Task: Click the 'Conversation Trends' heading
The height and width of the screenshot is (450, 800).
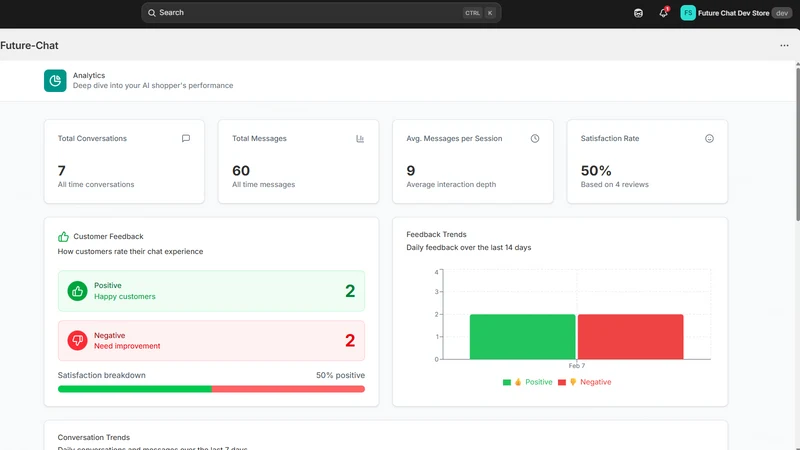Action: 94,437
